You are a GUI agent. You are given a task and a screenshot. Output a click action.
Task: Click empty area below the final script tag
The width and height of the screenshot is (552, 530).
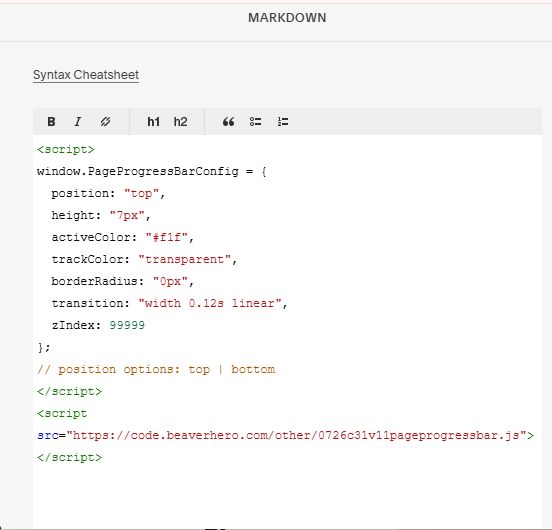point(287,496)
